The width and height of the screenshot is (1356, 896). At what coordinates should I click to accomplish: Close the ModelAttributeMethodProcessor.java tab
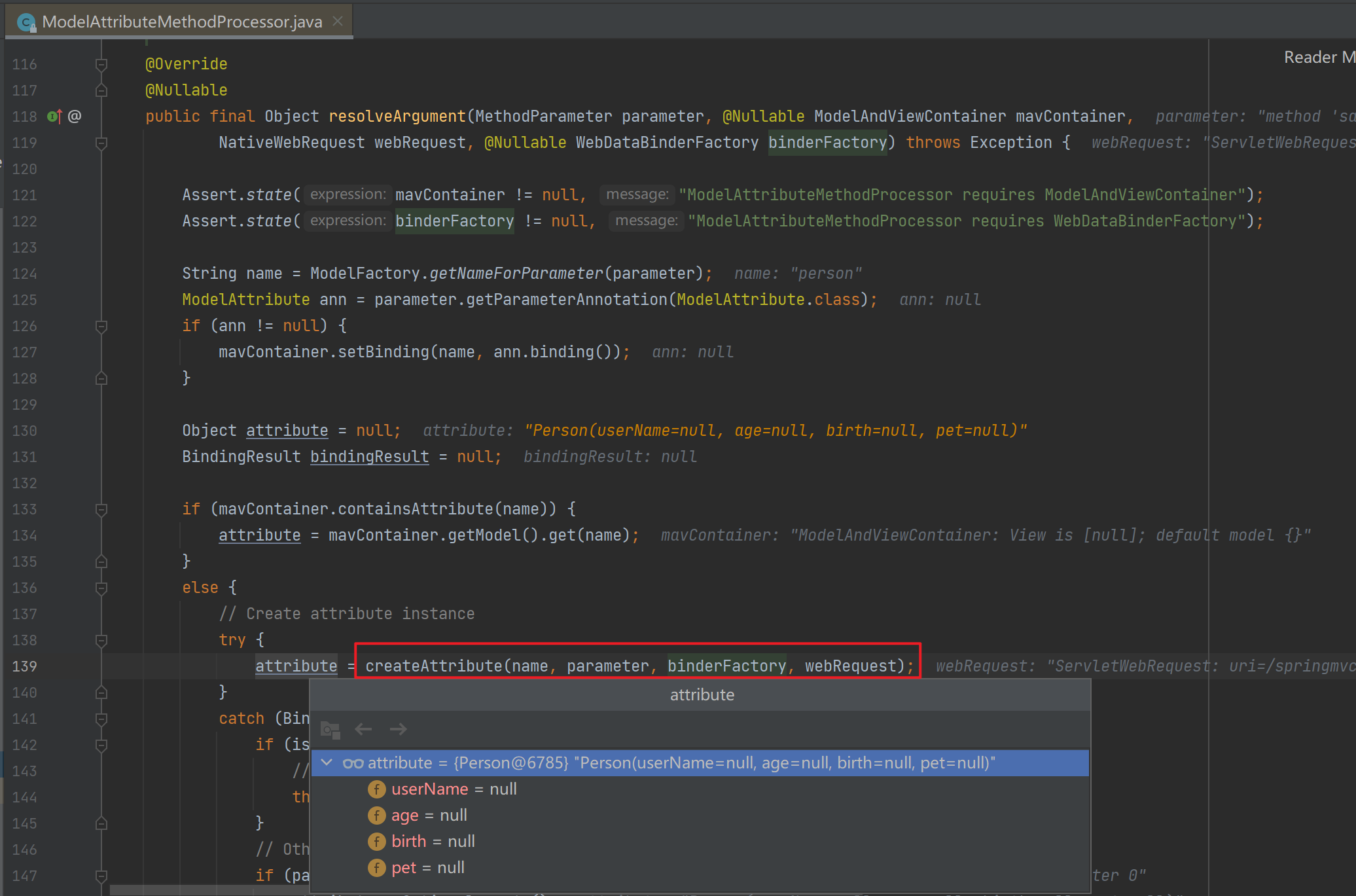pyautogui.click(x=338, y=22)
